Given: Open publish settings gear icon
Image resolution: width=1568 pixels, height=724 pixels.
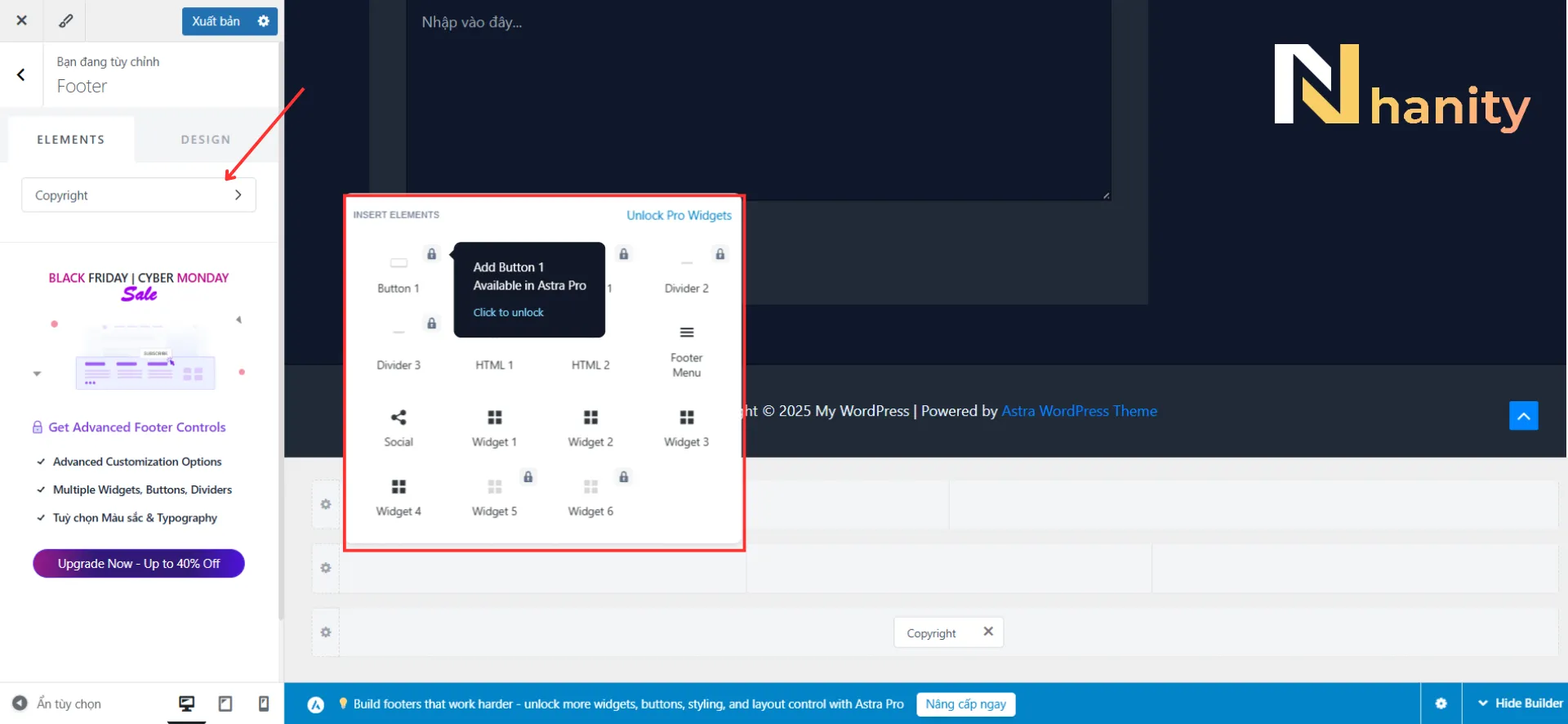Looking at the screenshot, I should 264,21.
